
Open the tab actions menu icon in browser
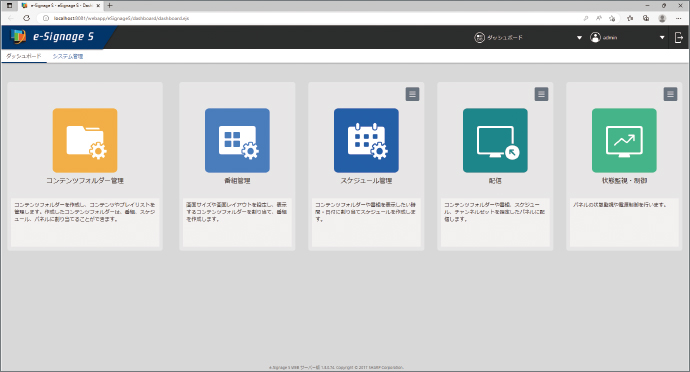(x=9, y=6)
